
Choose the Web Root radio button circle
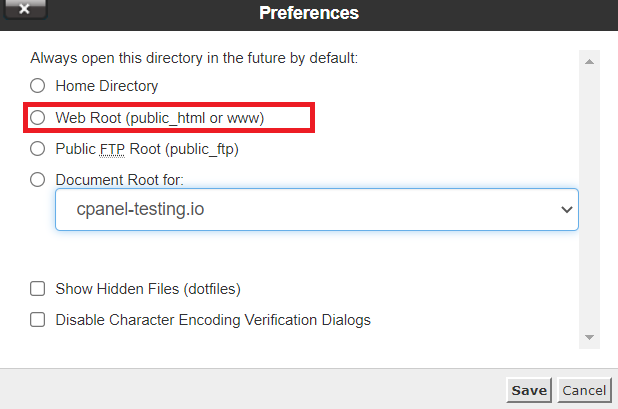[x=38, y=118]
